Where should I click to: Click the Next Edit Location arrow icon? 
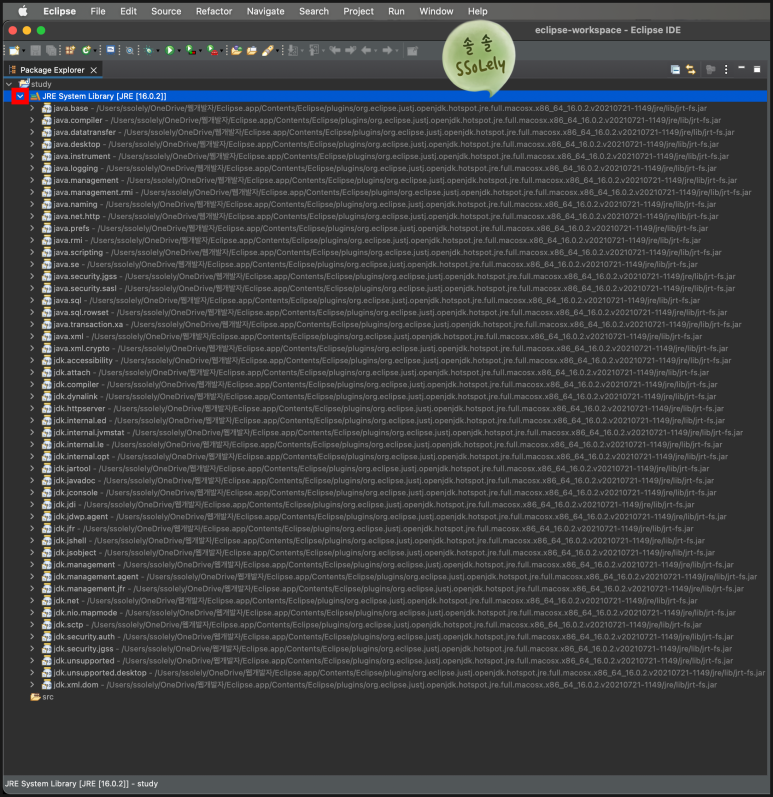pos(351,50)
